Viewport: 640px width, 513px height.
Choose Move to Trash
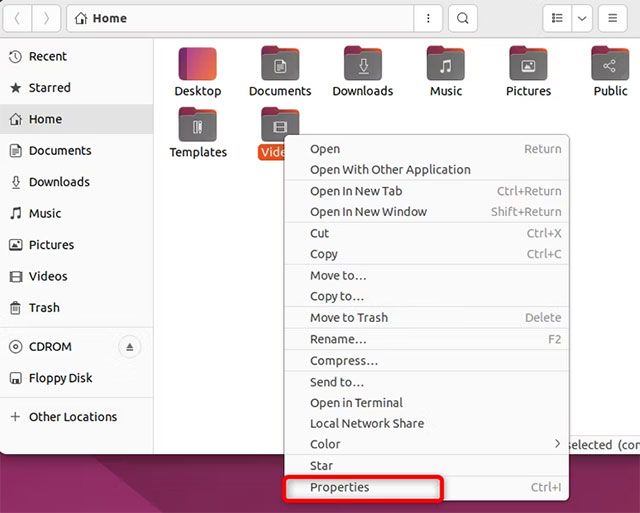pos(427,318)
